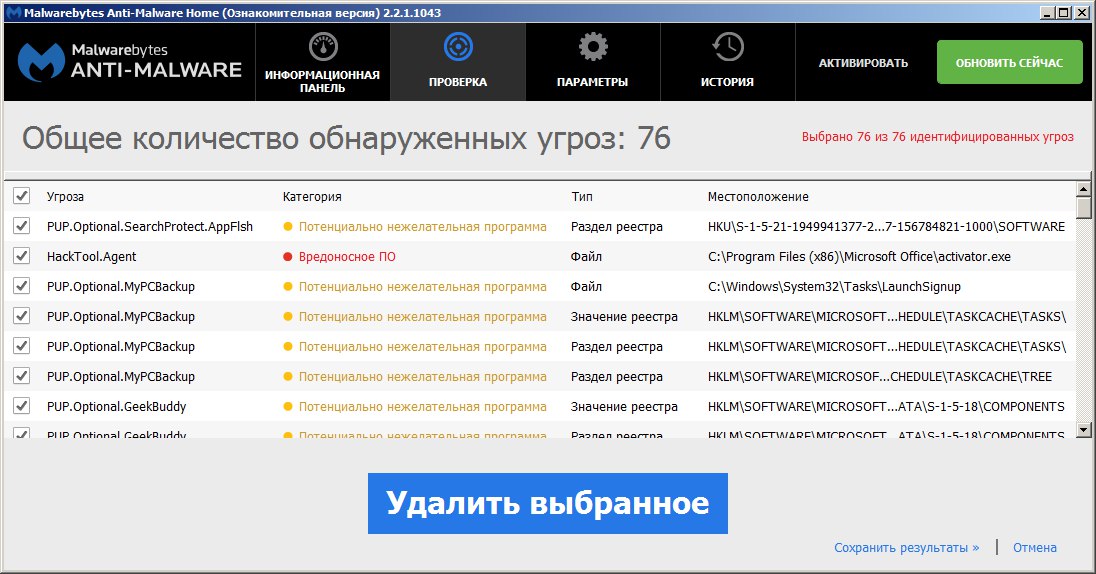Click the Удалить выбранное button
Screen dimensions: 1096x574
tap(547, 503)
